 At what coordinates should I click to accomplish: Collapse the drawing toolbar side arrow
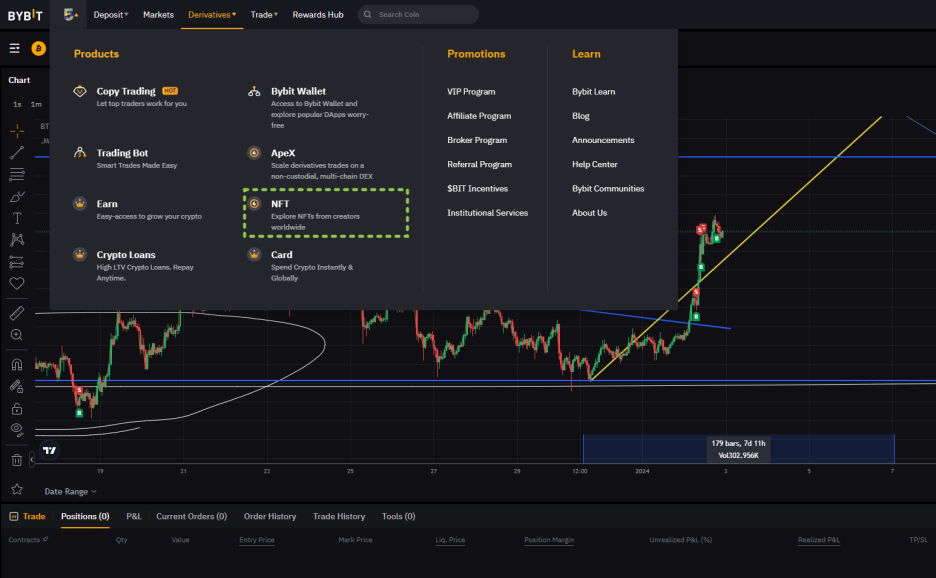[x=32, y=460]
